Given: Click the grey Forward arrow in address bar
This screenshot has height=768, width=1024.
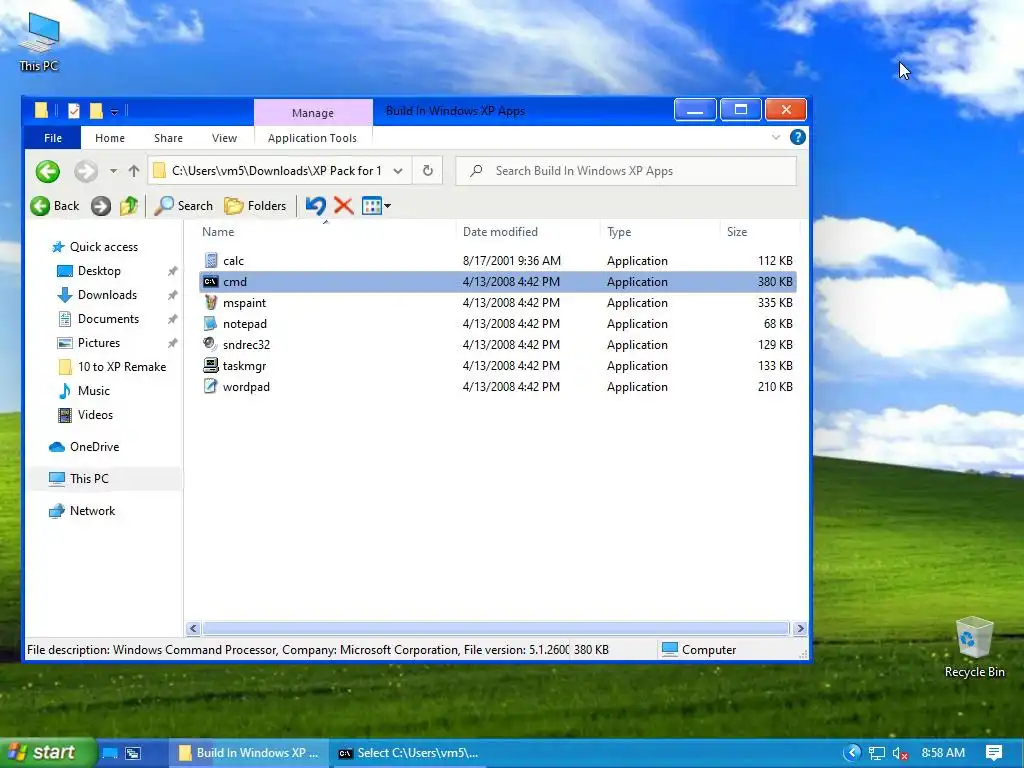Looking at the screenshot, I should (x=86, y=171).
